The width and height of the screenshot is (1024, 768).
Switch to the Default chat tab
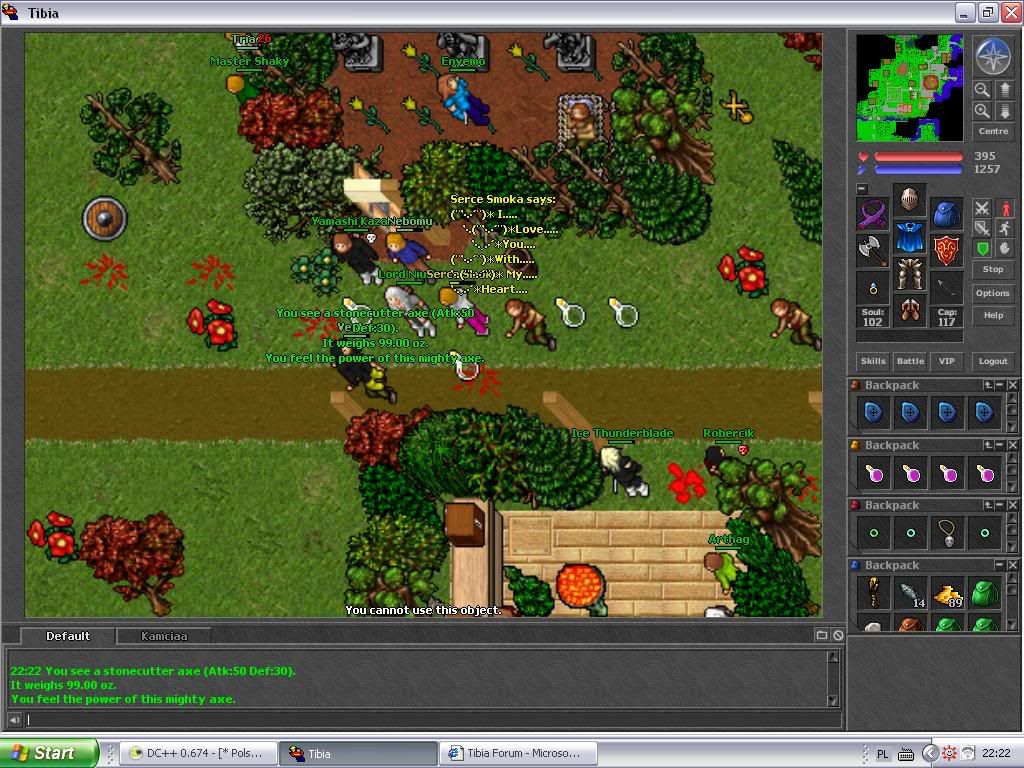[x=68, y=636]
